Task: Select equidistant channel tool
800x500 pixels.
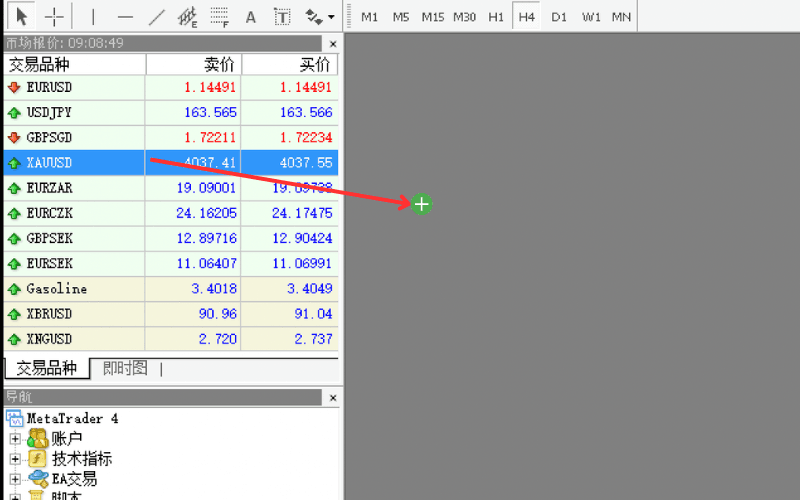Action: click(x=187, y=17)
